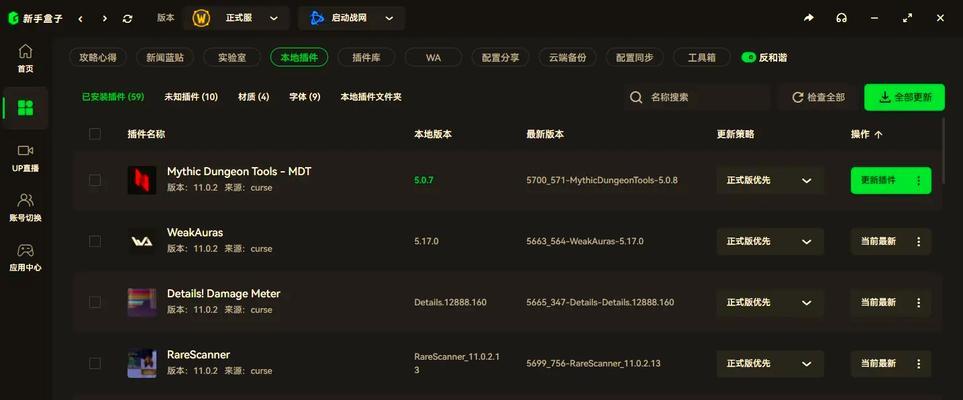This screenshot has height=400, width=963.
Task: Open the 工具箱 tab
Action: 702,58
